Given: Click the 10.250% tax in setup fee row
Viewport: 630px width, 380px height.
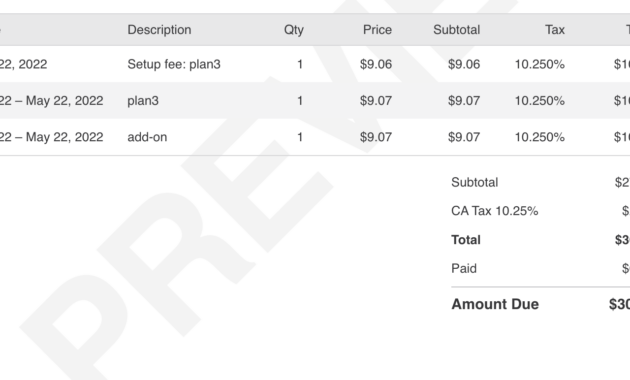Looking at the screenshot, I should [540, 64].
